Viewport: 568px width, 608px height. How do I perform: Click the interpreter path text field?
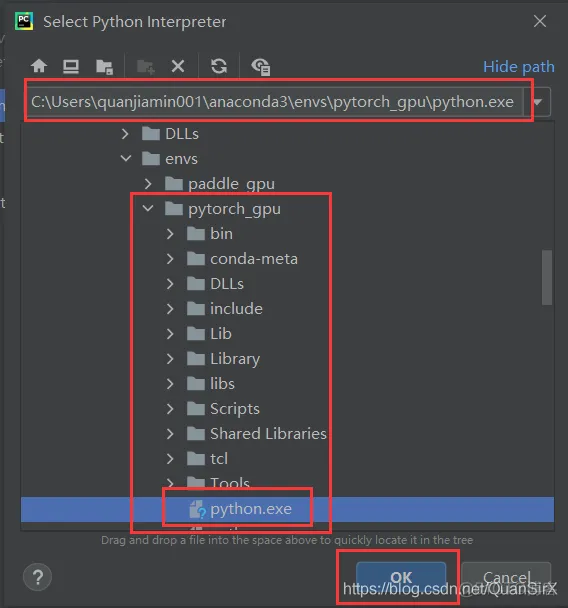[x=274, y=102]
